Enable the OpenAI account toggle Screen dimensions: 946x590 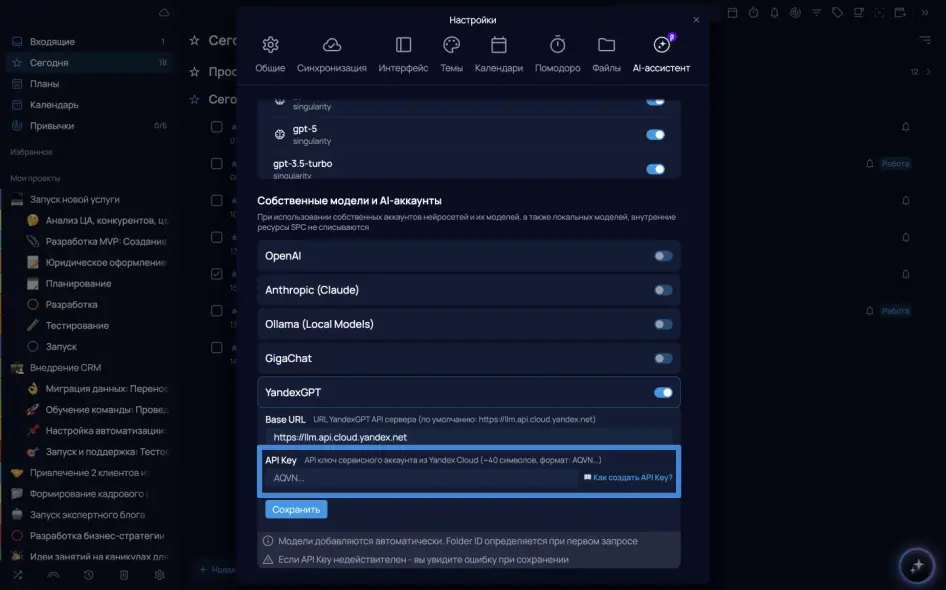(662, 256)
